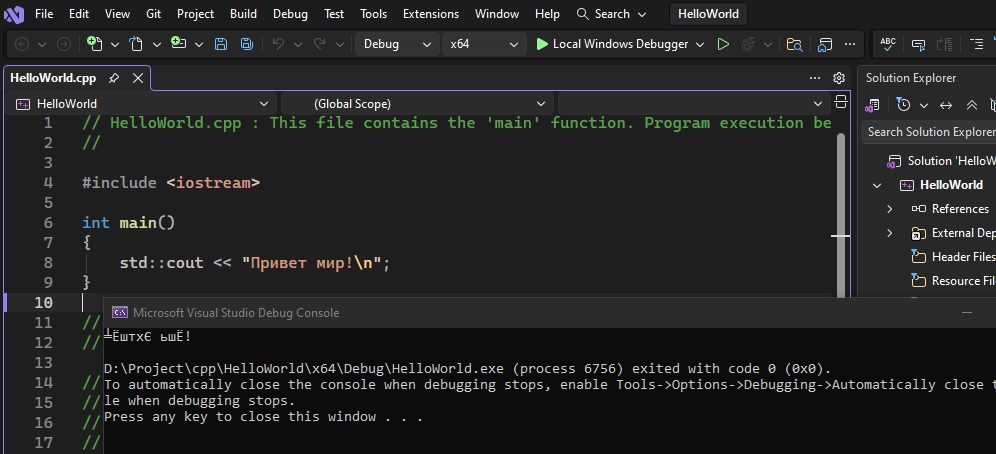
Task: Click Sync with Active Document arrows icon
Action: (x=946, y=105)
